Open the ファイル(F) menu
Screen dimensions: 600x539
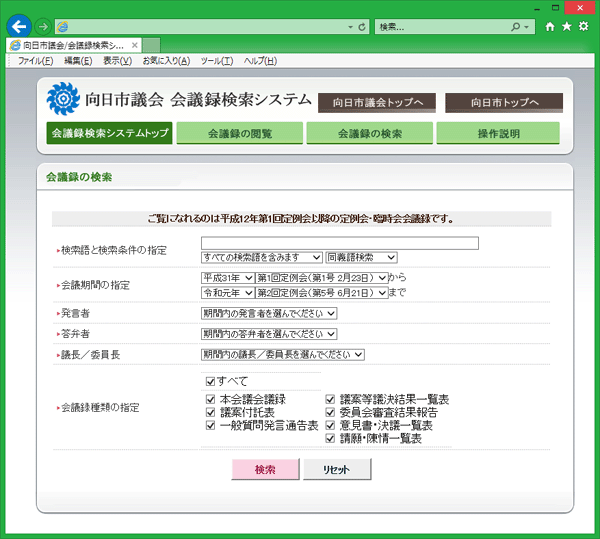36,61
